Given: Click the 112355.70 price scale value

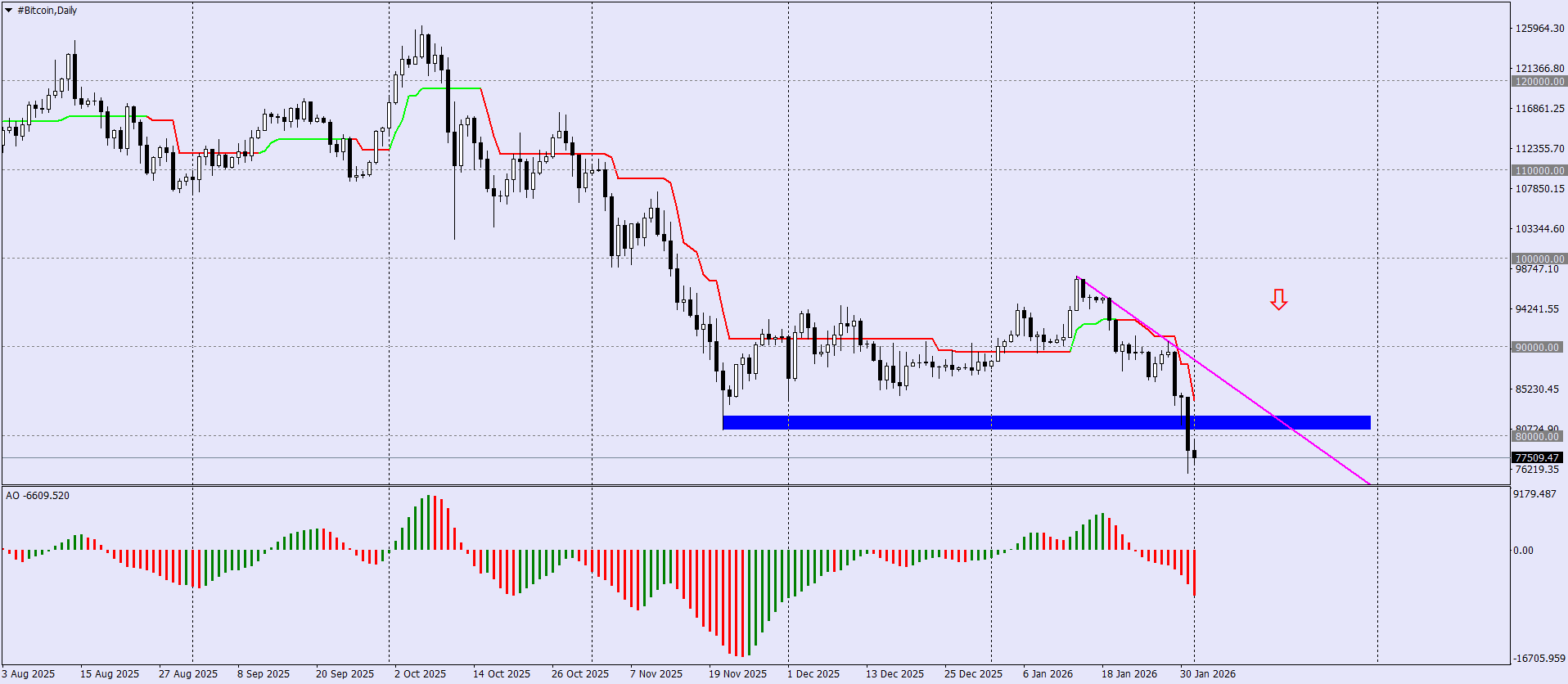Looking at the screenshot, I should point(1539,148).
